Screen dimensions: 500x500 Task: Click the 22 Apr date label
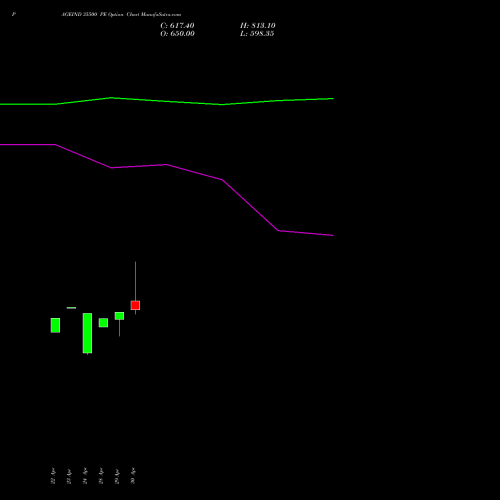(x=53, y=476)
